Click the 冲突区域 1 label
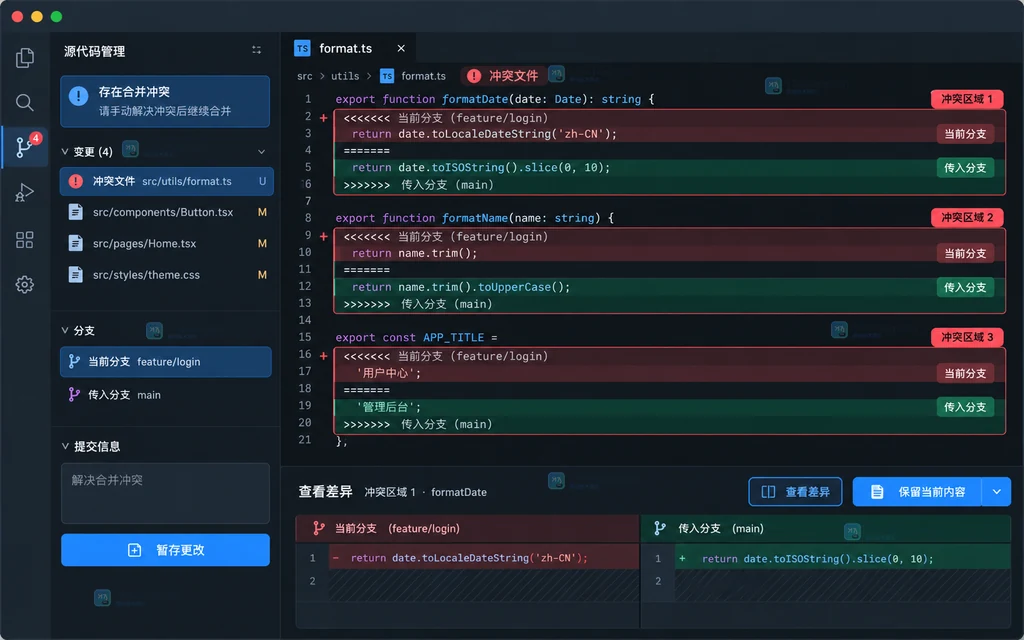 pyautogui.click(x=967, y=99)
